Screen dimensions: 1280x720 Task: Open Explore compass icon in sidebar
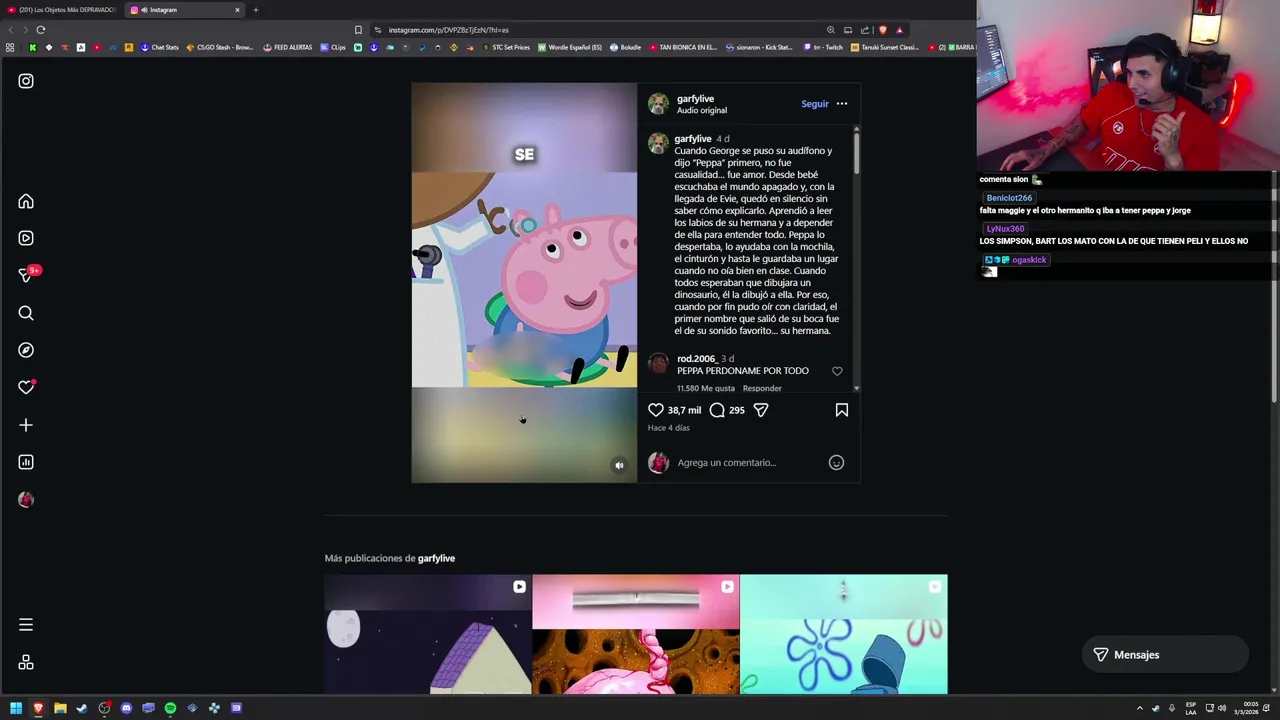coord(26,350)
